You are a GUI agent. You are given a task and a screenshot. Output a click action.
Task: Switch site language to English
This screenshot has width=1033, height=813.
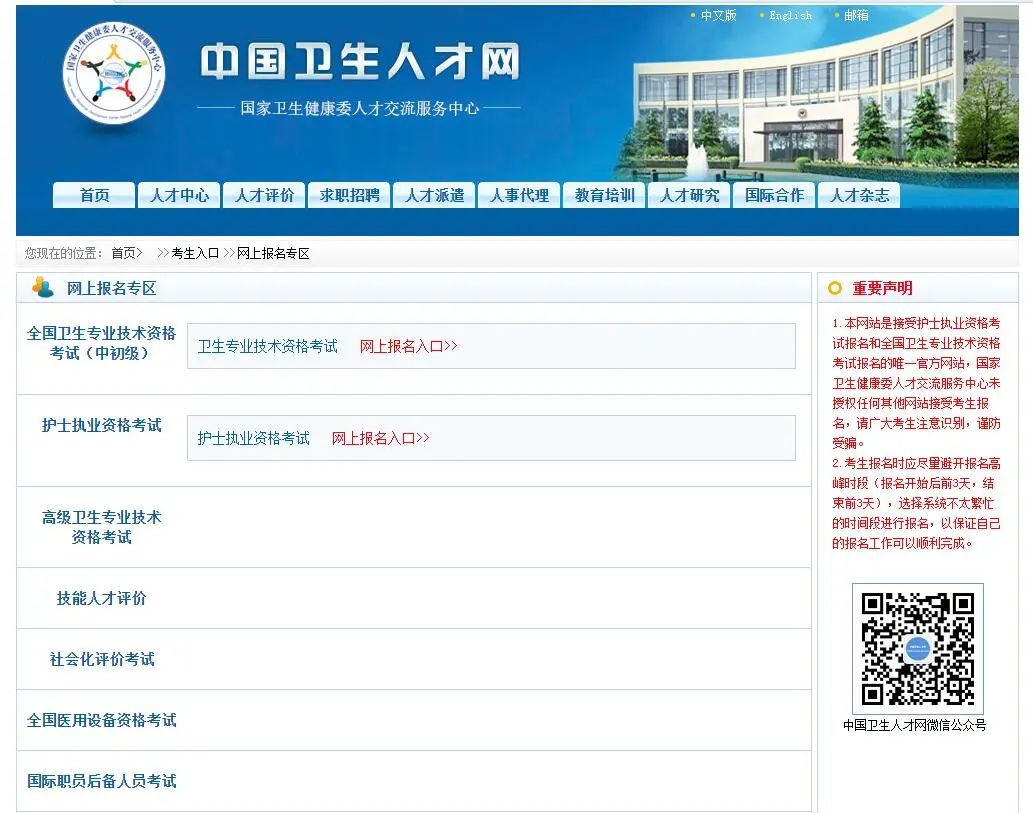pos(789,15)
